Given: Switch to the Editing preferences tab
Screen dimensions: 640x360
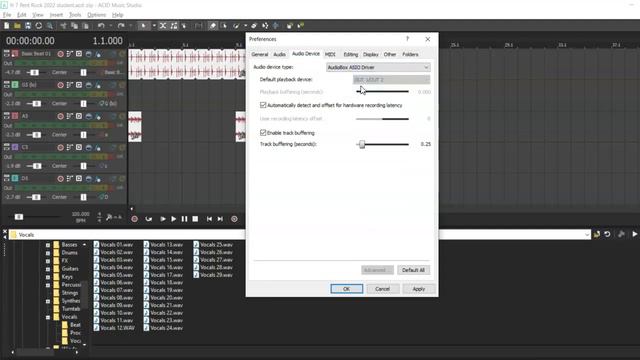Looking at the screenshot, I should coord(351,54).
